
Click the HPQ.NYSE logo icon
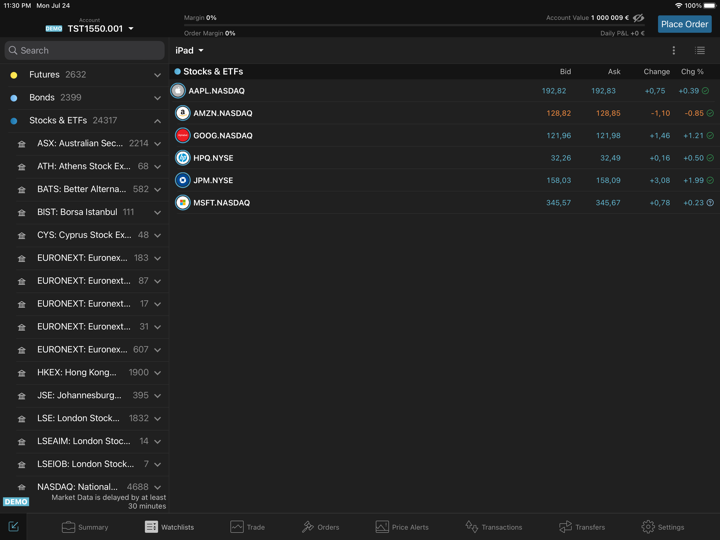(x=183, y=158)
